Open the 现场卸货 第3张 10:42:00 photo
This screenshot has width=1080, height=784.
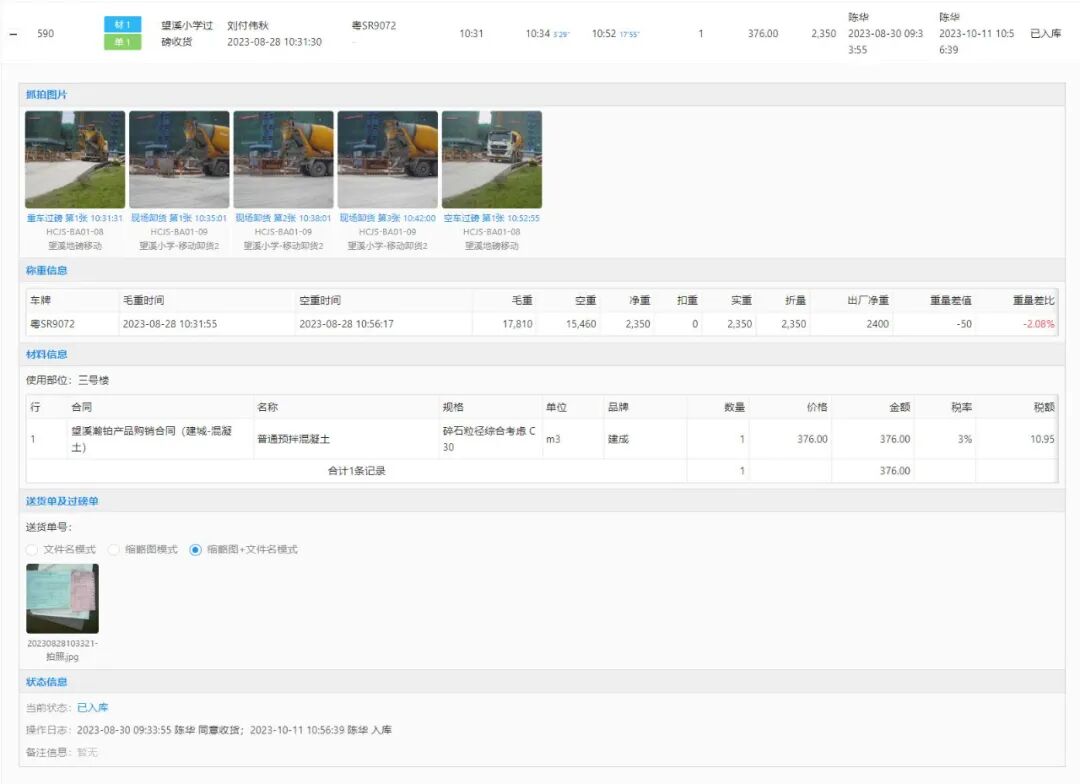387,159
